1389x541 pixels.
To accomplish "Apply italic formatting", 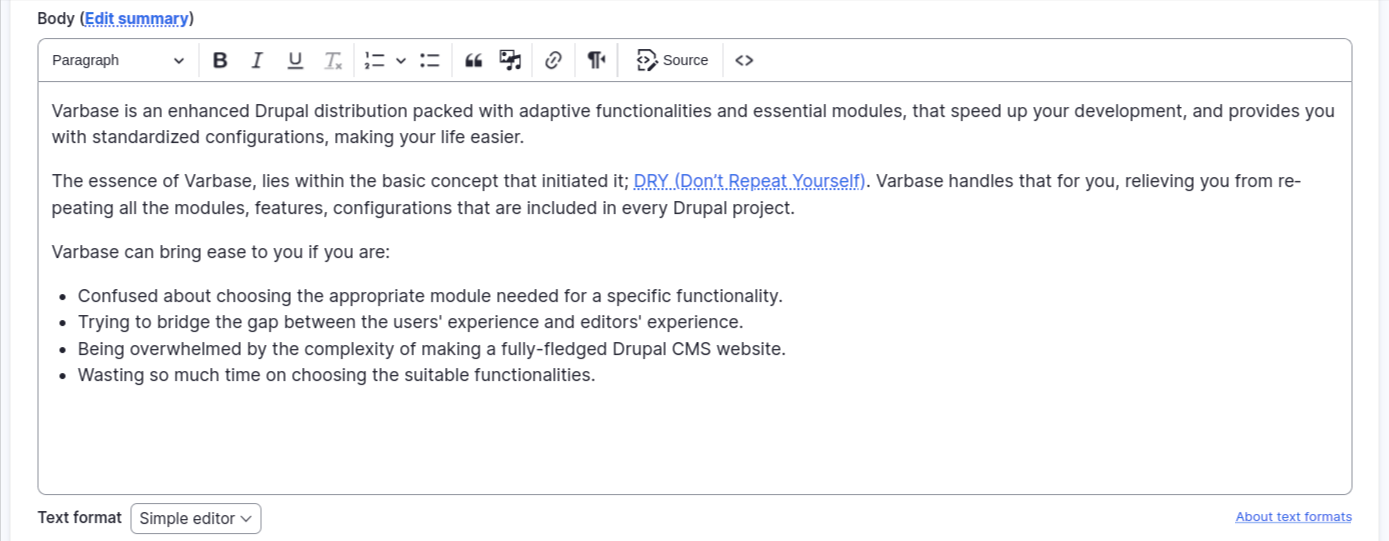I will click(257, 61).
